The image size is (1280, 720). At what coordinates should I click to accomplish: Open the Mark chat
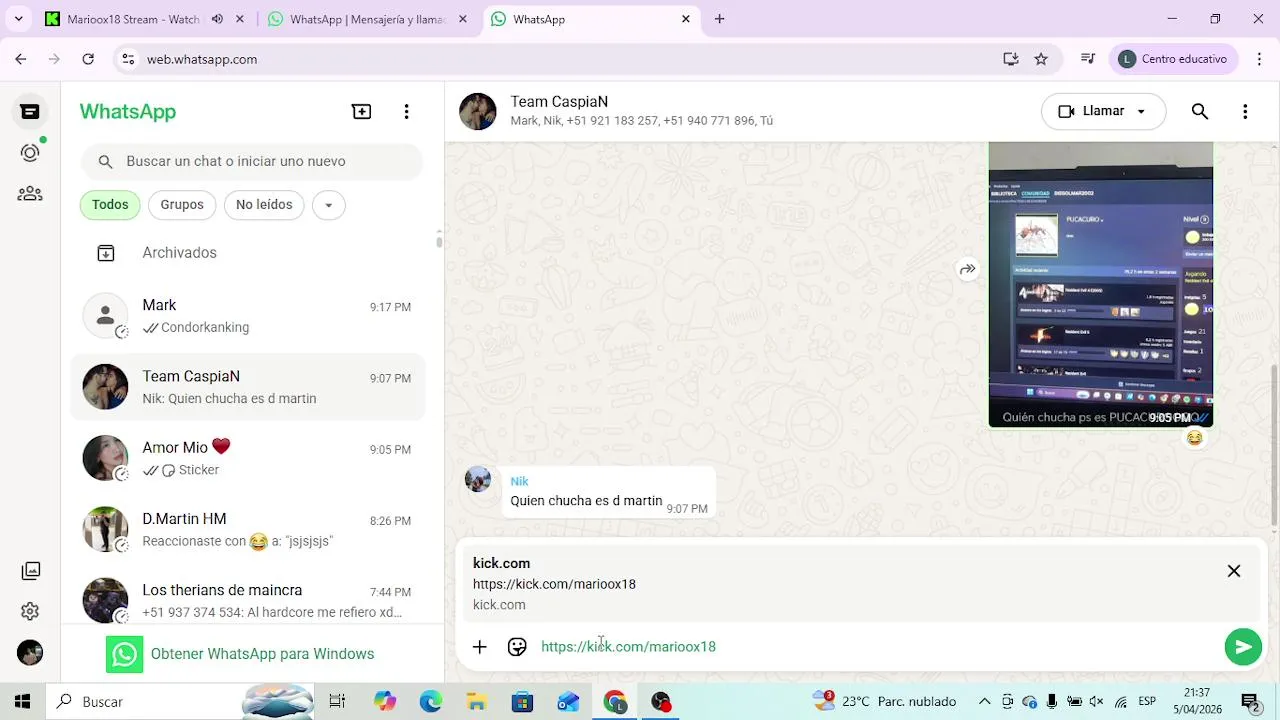[247, 316]
